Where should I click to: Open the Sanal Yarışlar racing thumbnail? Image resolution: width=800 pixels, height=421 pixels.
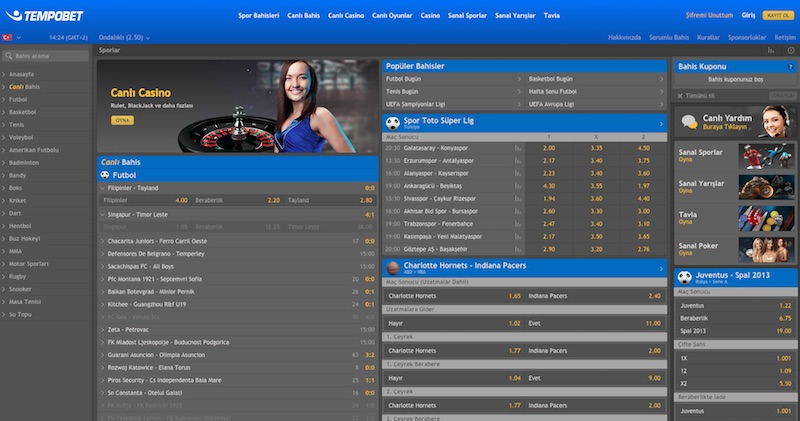(x=766, y=187)
